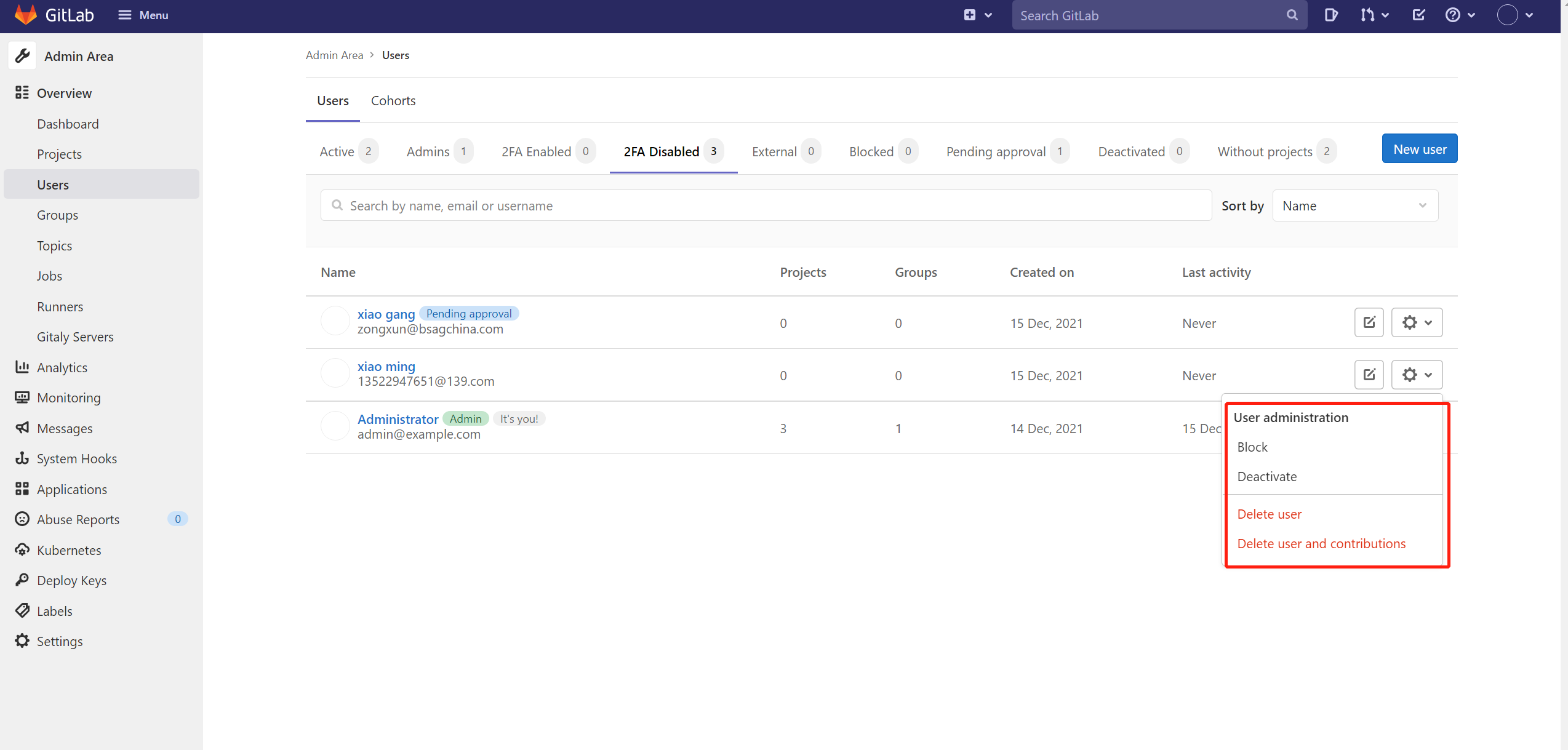Screen dimensions: 1568x750
Task: Filter by 2FA Enabled tab
Action: [x=548, y=151]
